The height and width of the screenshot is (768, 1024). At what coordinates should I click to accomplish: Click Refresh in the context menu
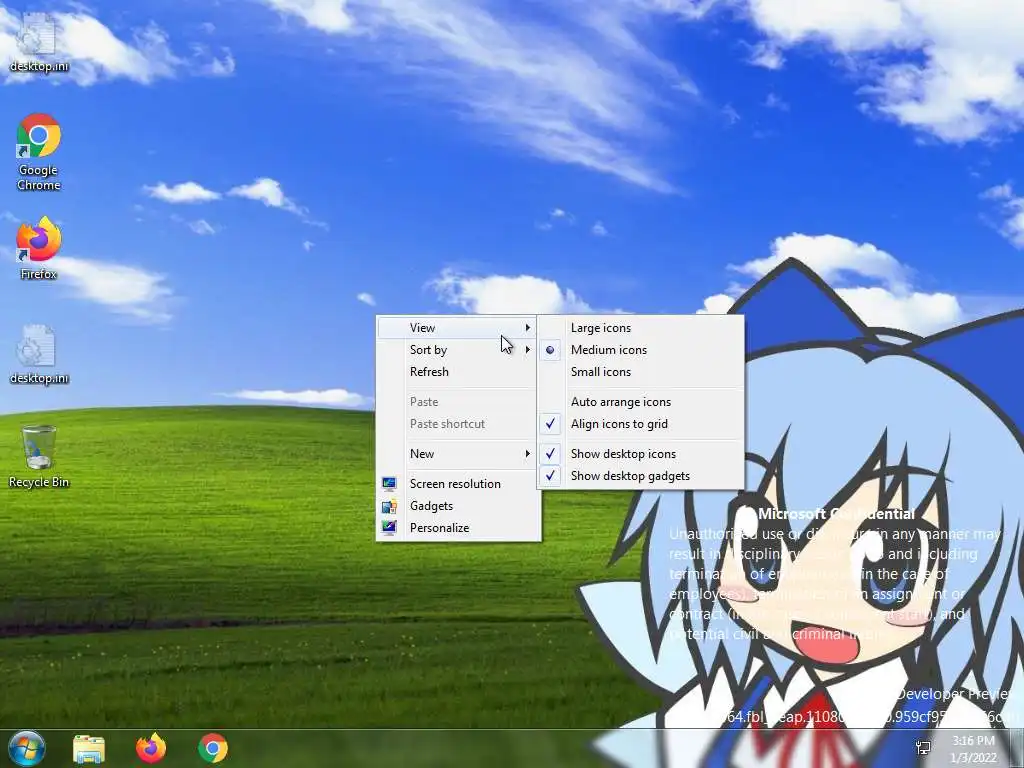pyautogui.click(x=457, y=372)
